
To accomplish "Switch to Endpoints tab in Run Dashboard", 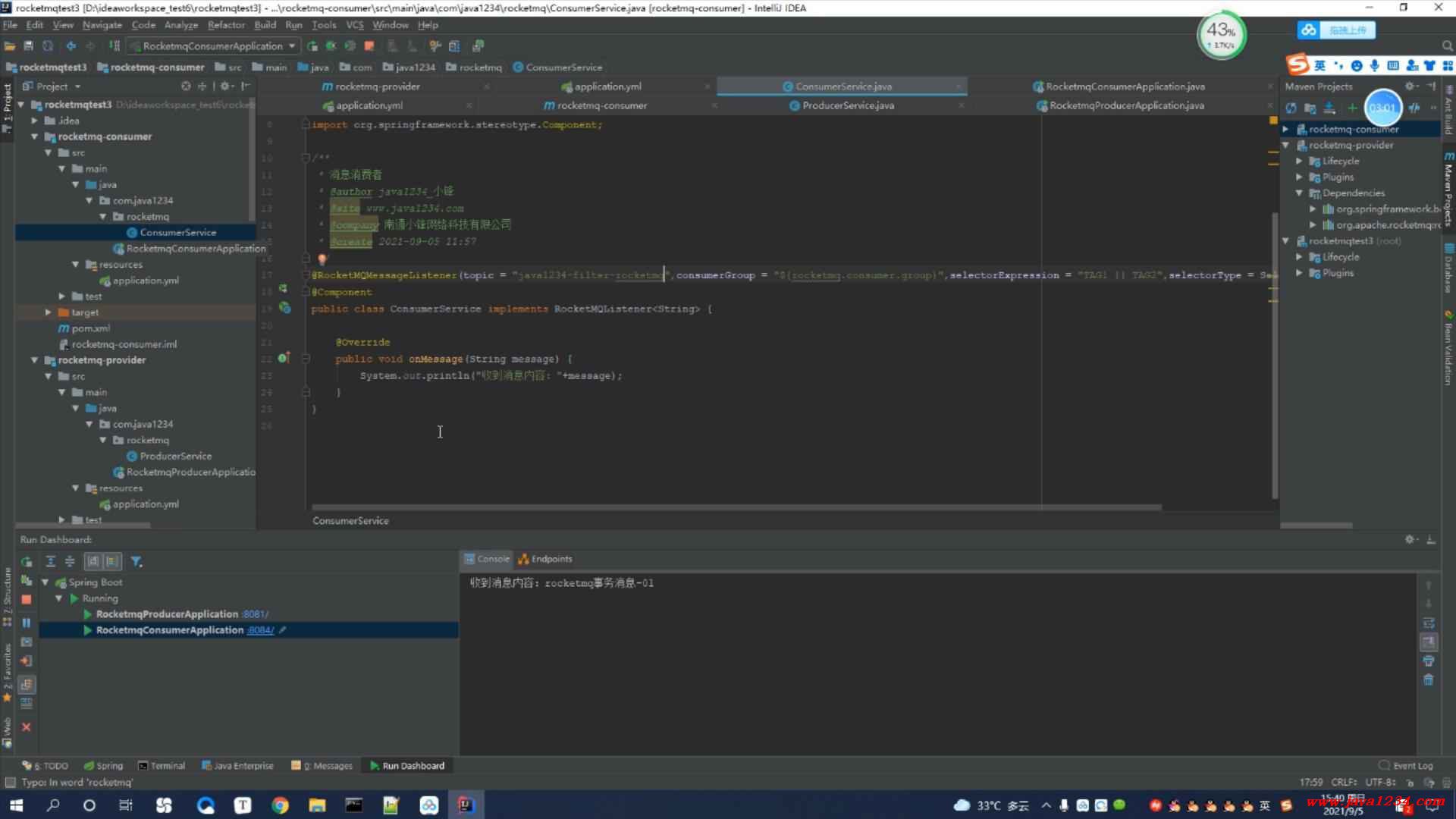I will tap(545, 559).
